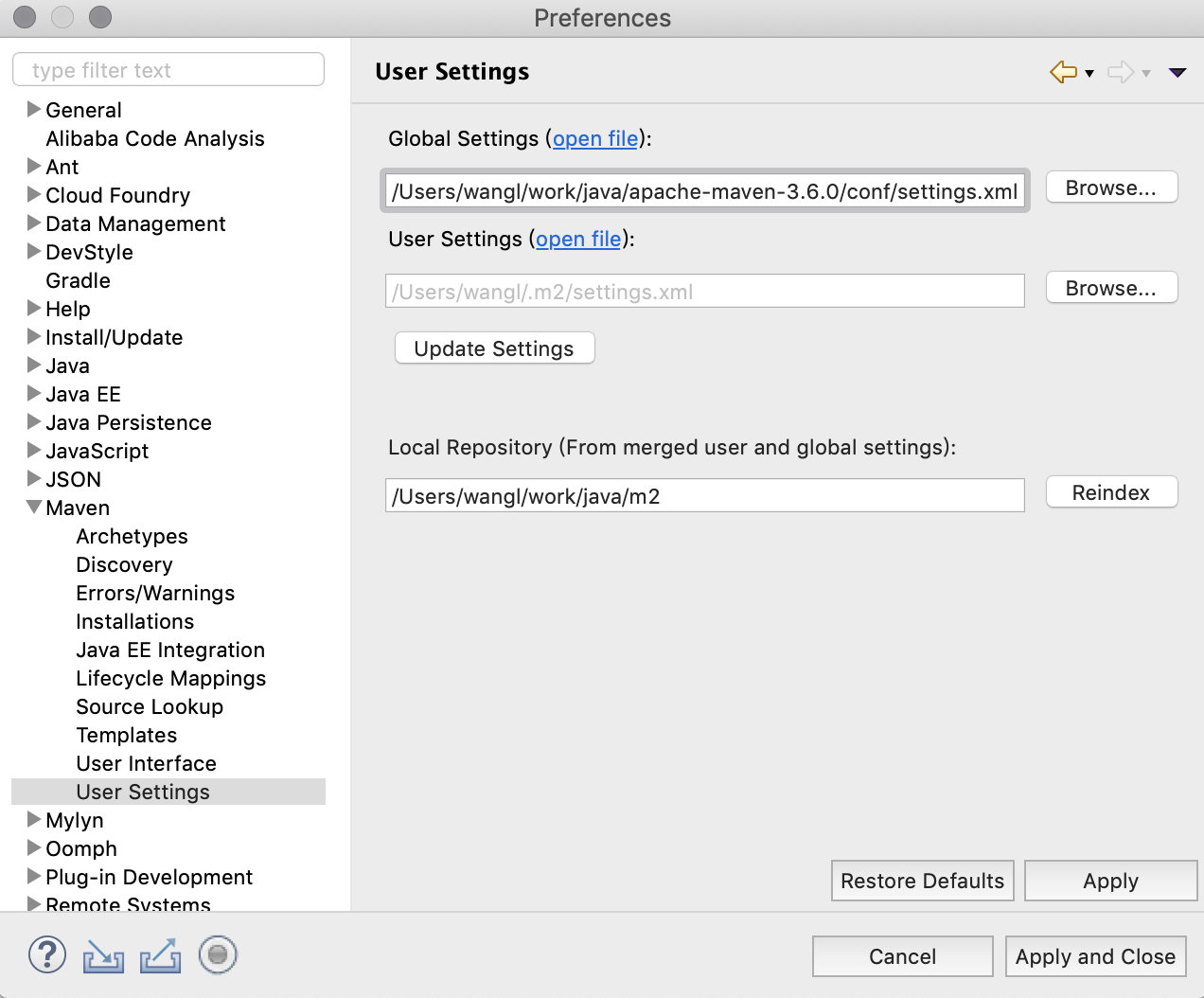
Task: Click the oomph preference recorder icon
Action: tap(218, 954)
